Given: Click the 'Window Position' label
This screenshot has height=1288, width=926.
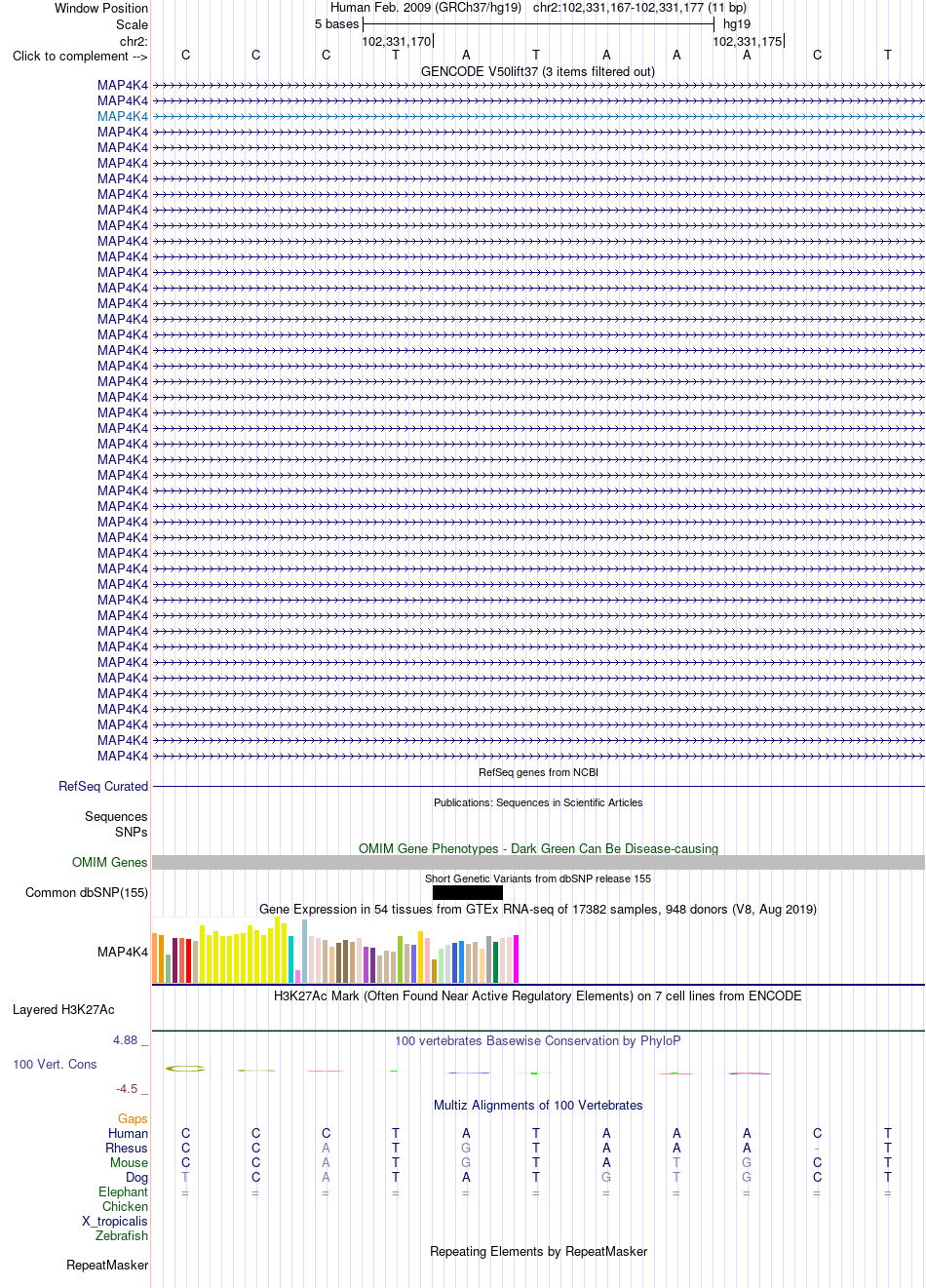Looking at the screenshot, I should click(101, 8).
